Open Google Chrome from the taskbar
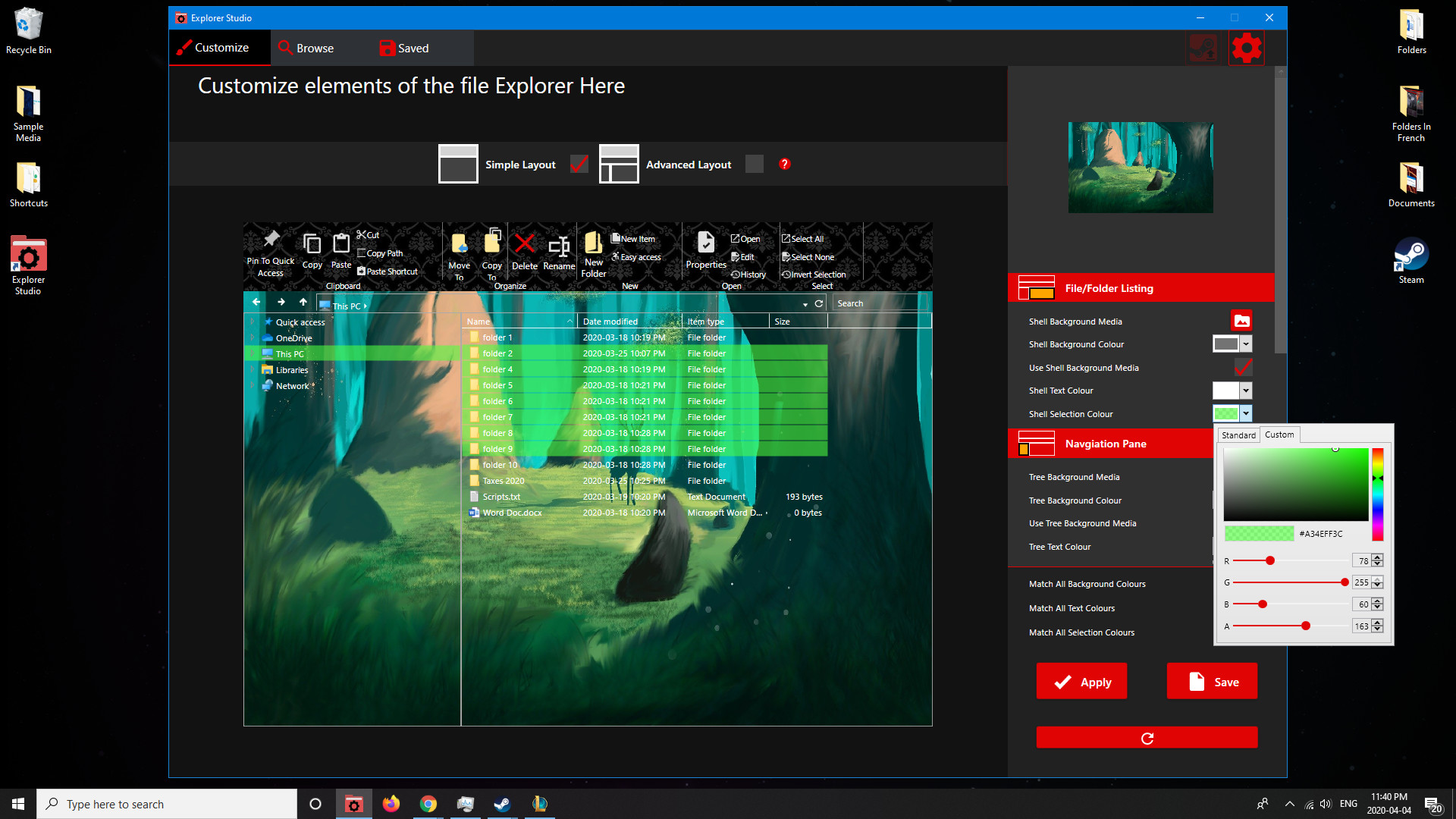 pyautogui.click(x=428, y=804)
